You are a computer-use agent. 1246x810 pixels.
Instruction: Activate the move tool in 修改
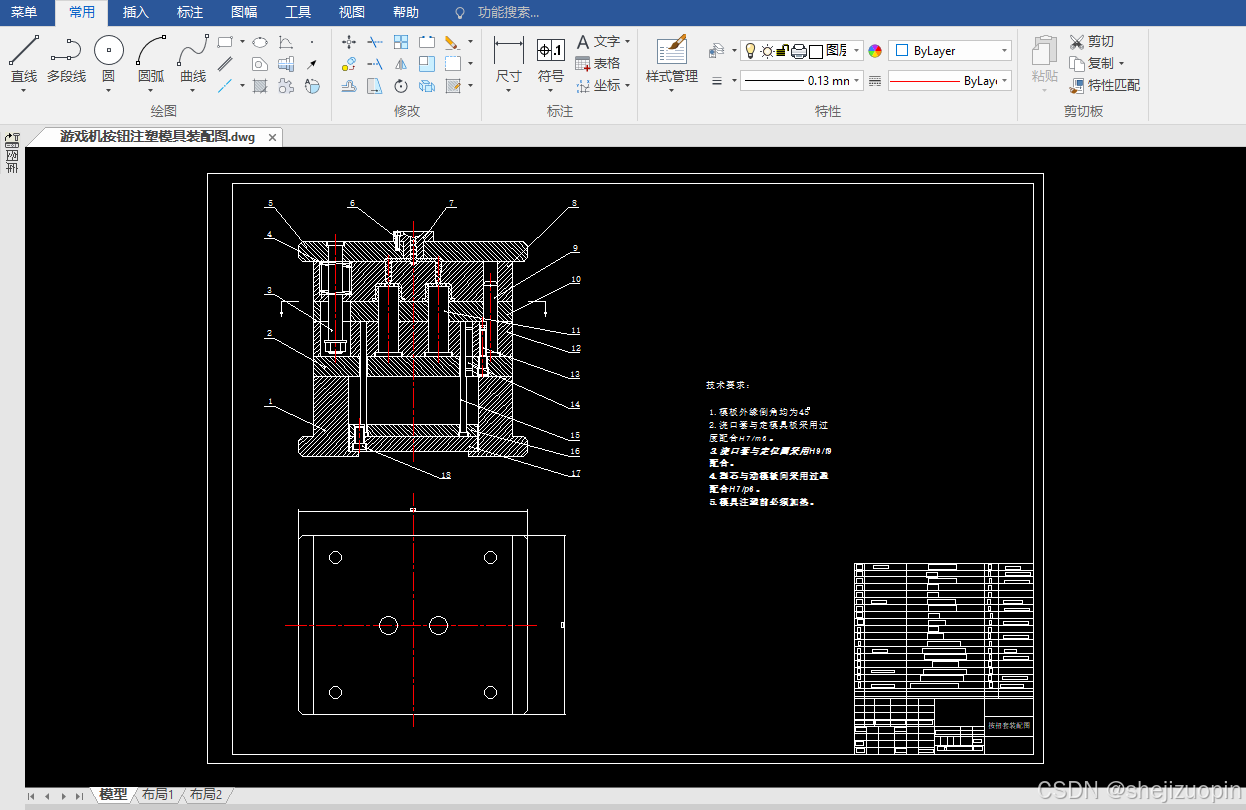(x=349, y=42)
